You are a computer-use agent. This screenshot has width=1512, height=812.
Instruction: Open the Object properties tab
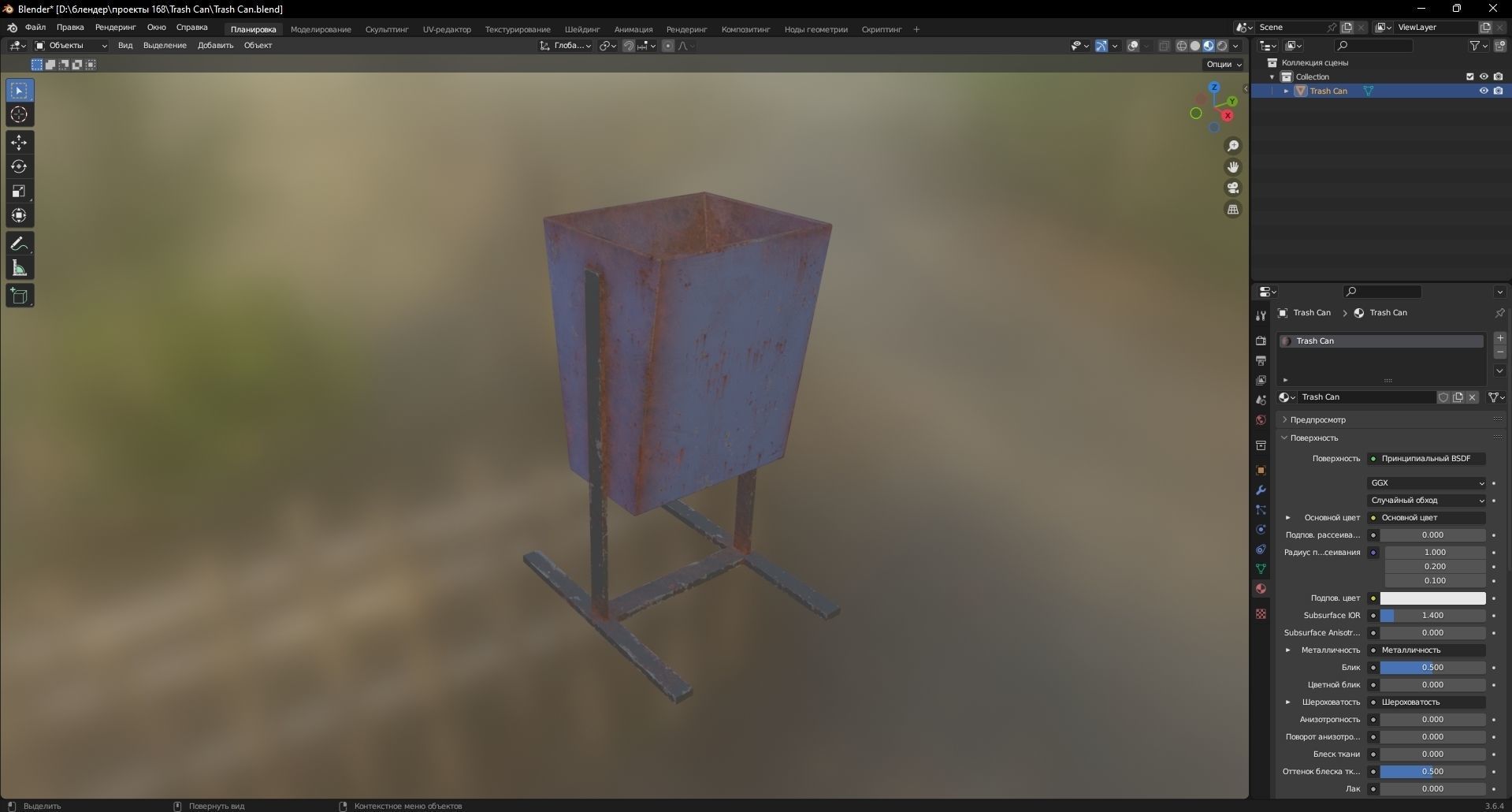[x=1261, y=471]
